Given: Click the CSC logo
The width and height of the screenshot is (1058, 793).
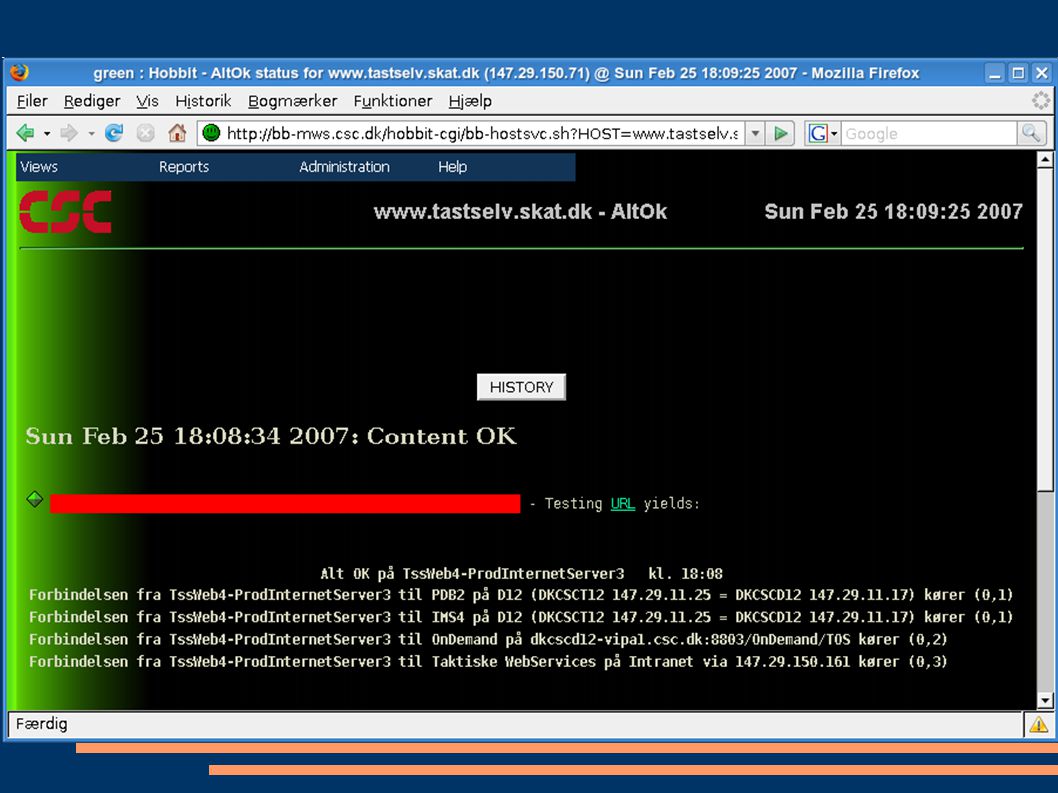Looking at the screenshot, I should [65, 212].
